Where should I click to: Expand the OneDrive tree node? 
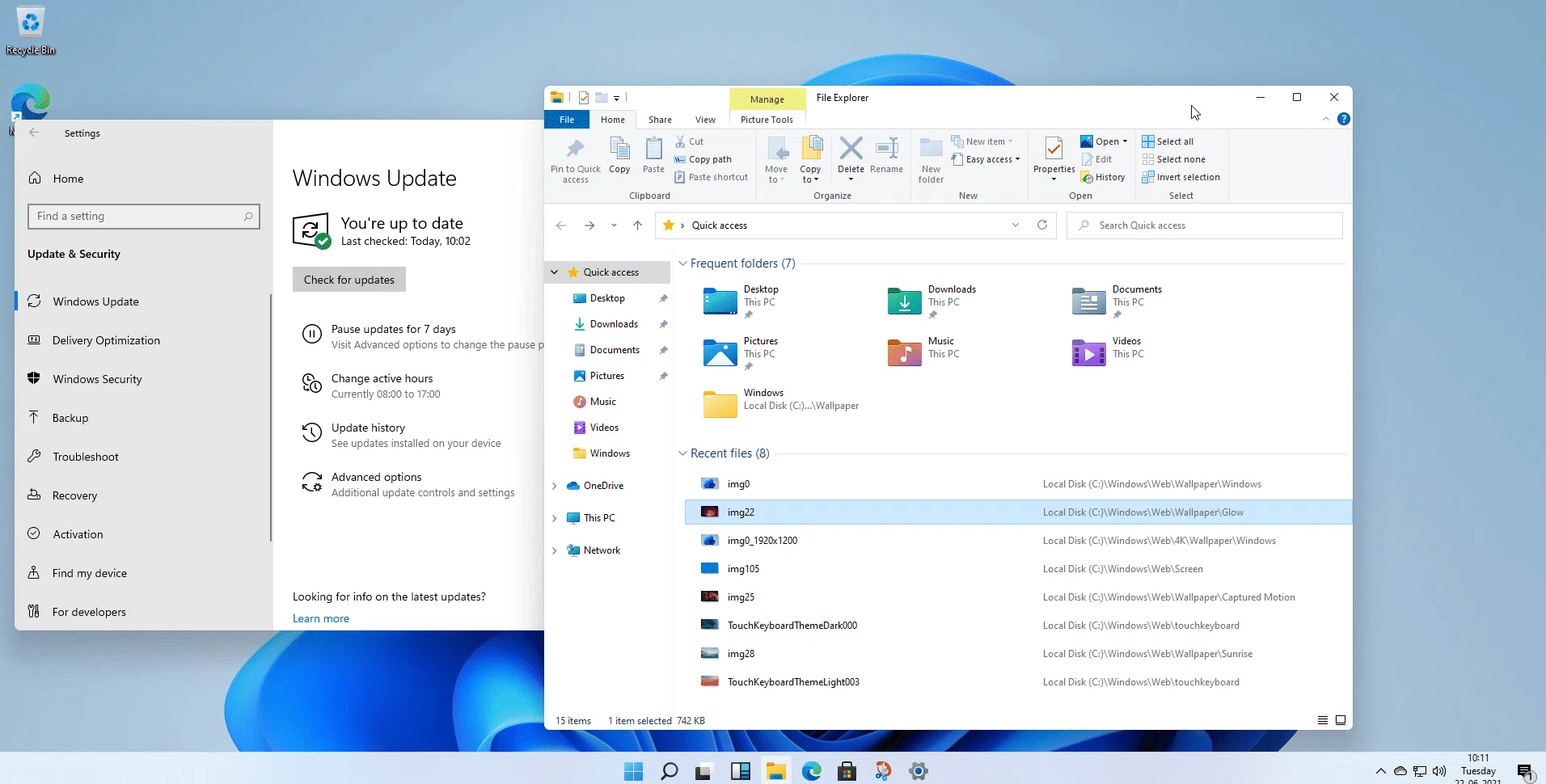click(x=554, y=486)
